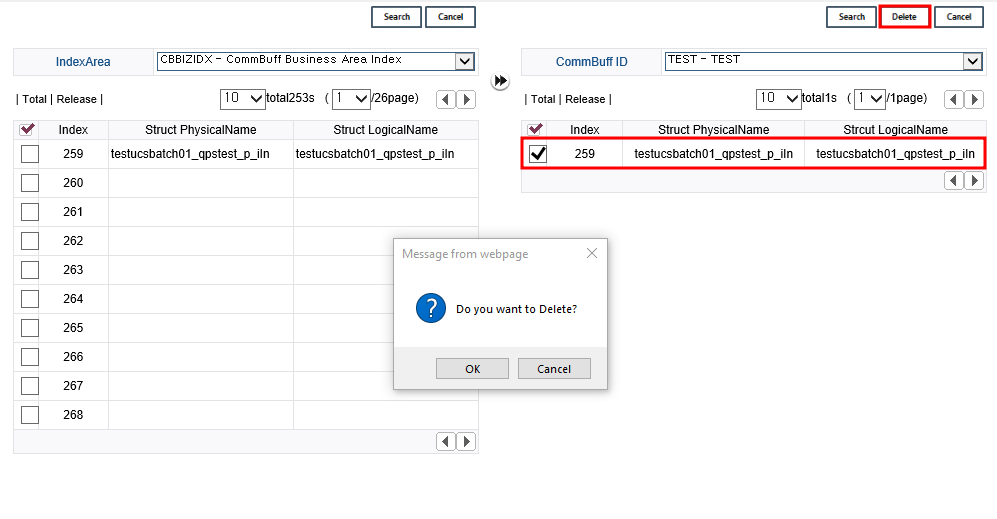Open the IndexArea dropdown

[464, 61]
